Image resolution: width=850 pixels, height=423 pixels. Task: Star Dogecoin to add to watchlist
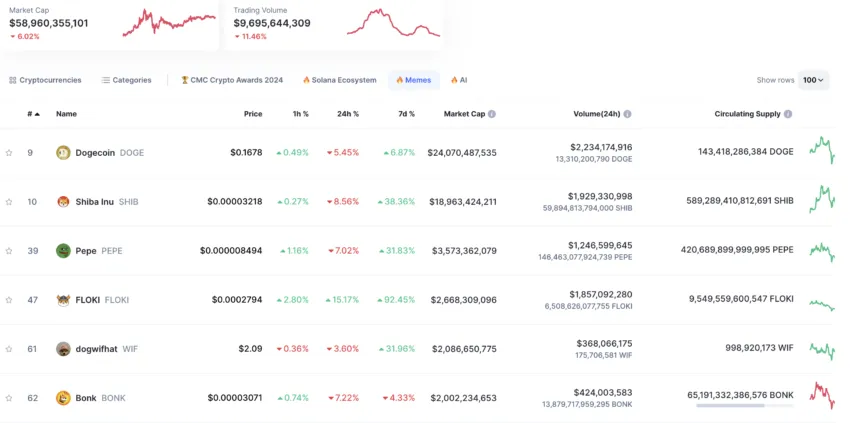click(9, 153)
